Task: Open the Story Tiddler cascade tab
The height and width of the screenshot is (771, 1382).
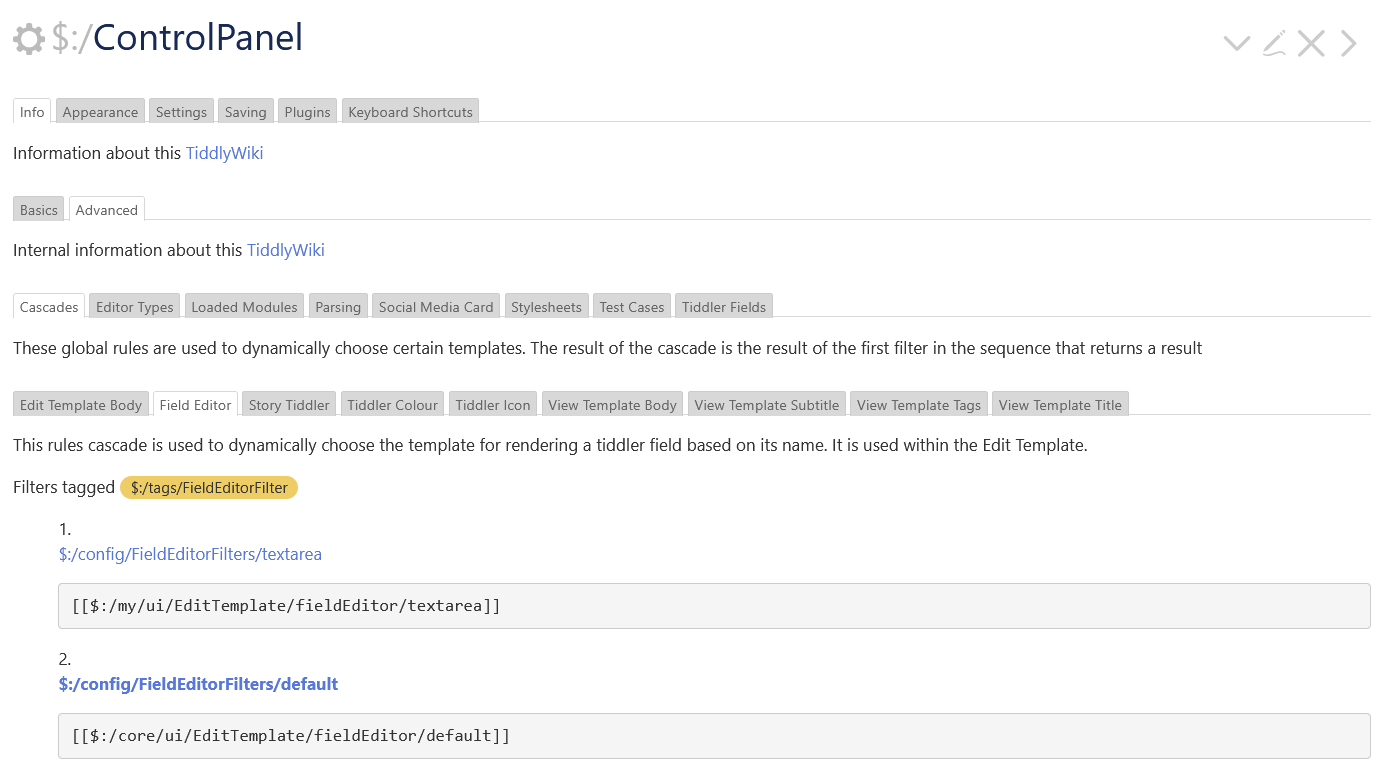Action: (x=289, y=404)
